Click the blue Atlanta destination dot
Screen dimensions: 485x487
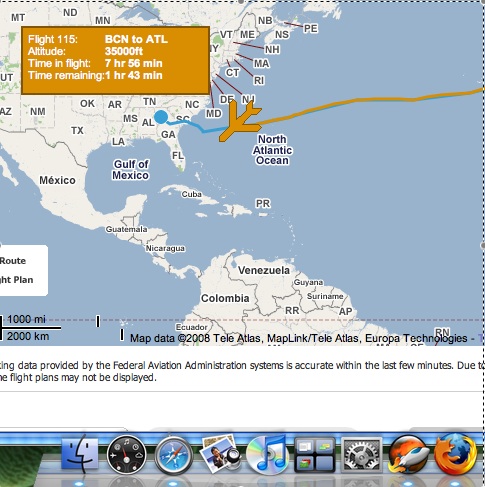pyautogui.click(x=161, y=117)
